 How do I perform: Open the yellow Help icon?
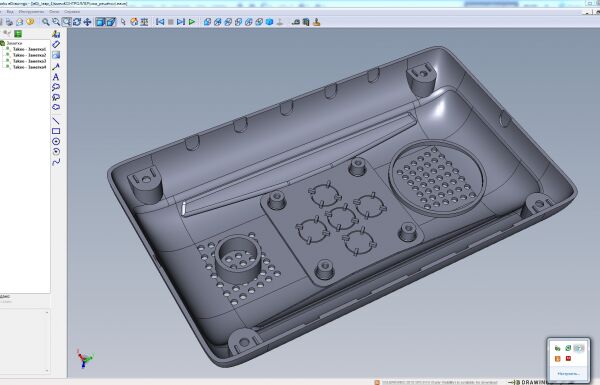click(30, 22)
